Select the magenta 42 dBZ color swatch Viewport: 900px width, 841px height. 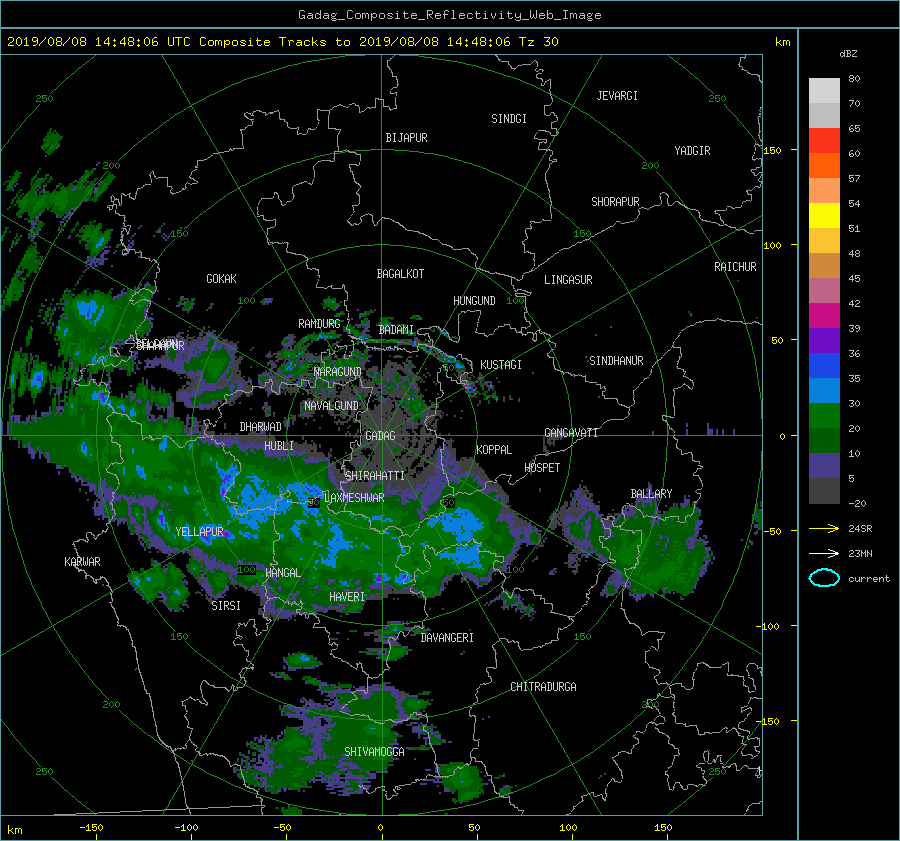click(x=824, y=315)
